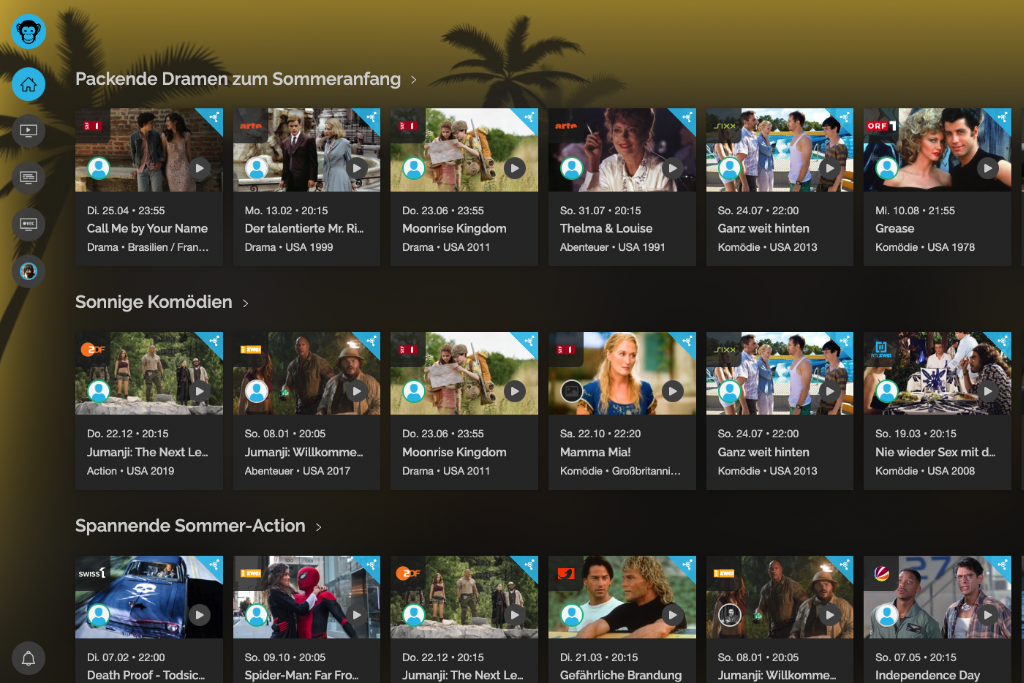Screen dimensions: 1024x683
Task: Open the user profile picture icon
Action: 28,271
